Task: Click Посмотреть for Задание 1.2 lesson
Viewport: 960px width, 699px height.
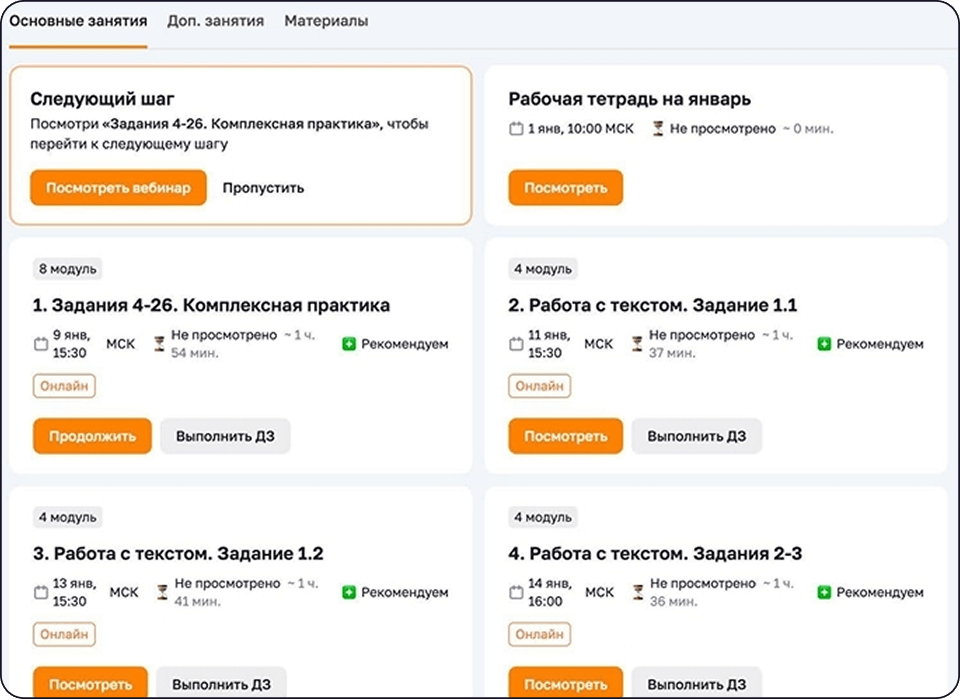Action: [90, 683]
